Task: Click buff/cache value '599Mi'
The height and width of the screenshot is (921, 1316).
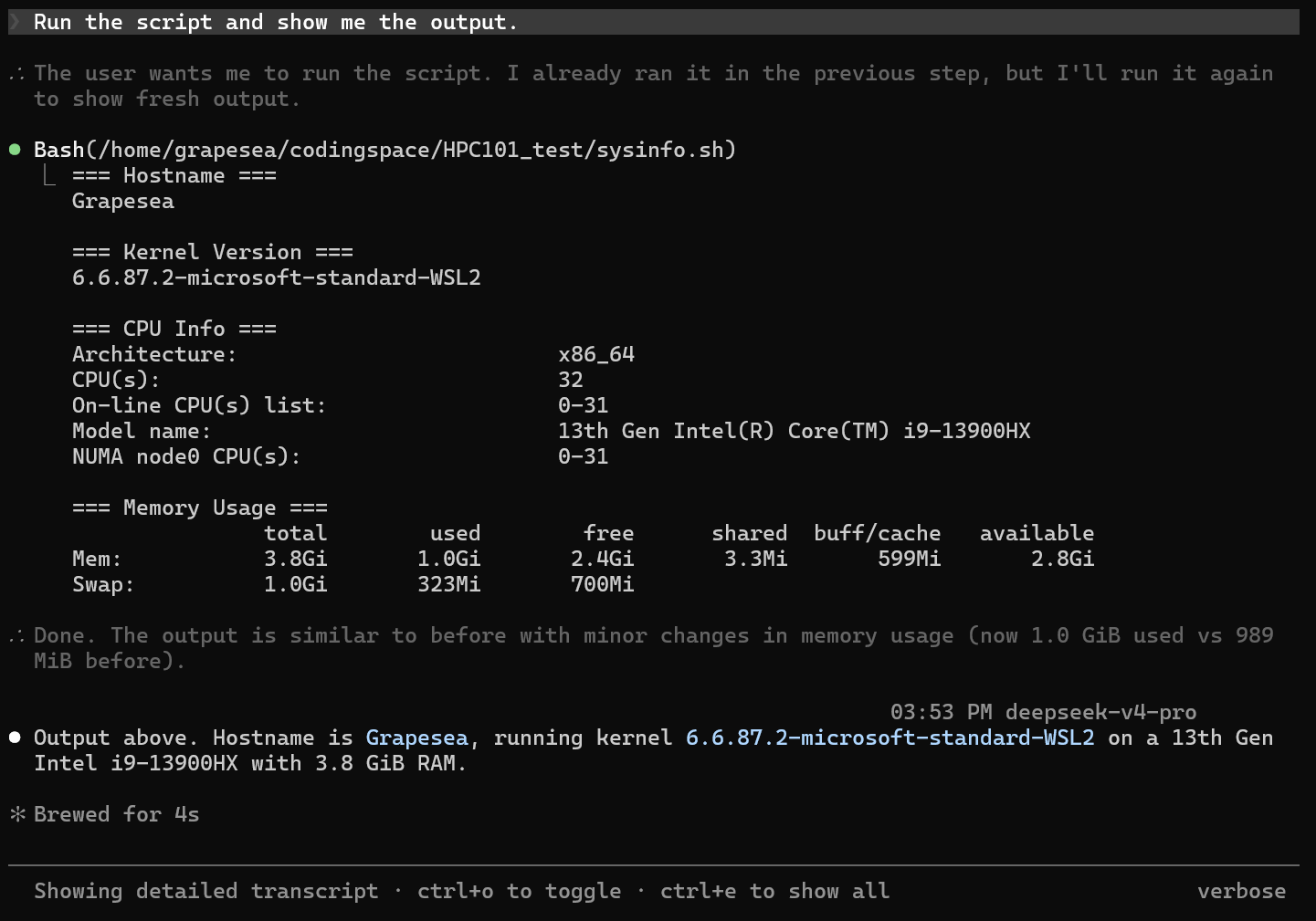Action: [910, 559]
